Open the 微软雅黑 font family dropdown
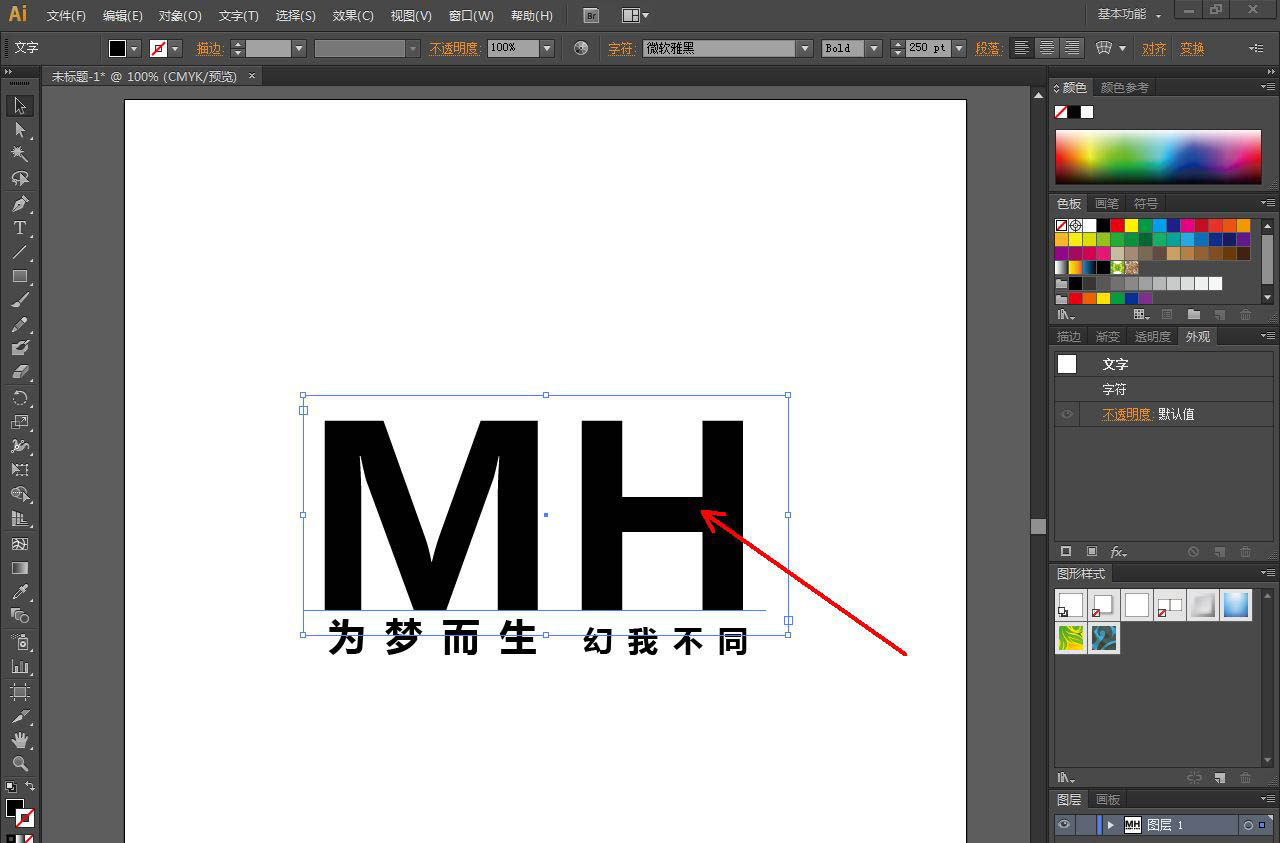 click(x=805, y=48)
